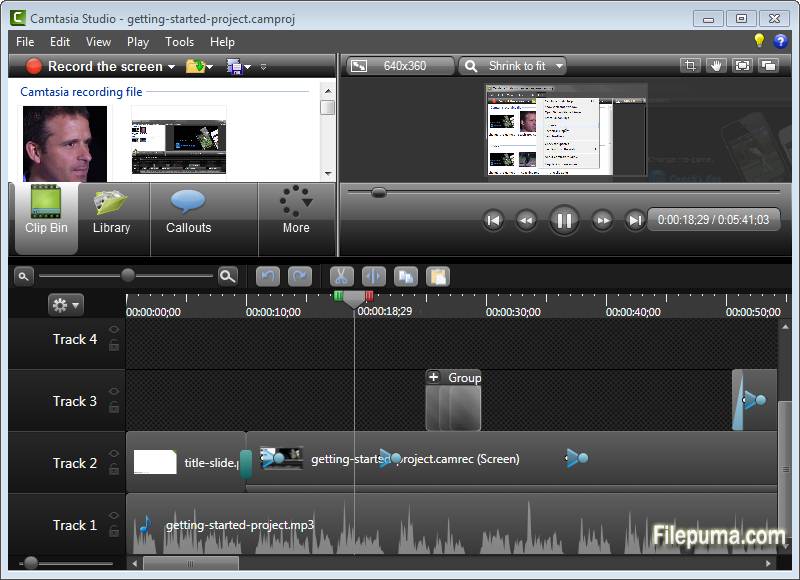Click the Undo arrow icon
This screenshot has width=800, height=580.
268,277
